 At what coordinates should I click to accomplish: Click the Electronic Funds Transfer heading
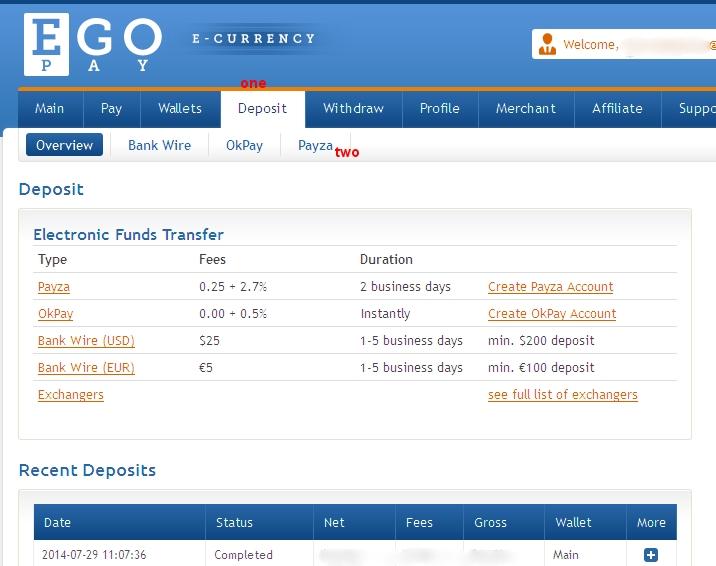click(128, 235)
